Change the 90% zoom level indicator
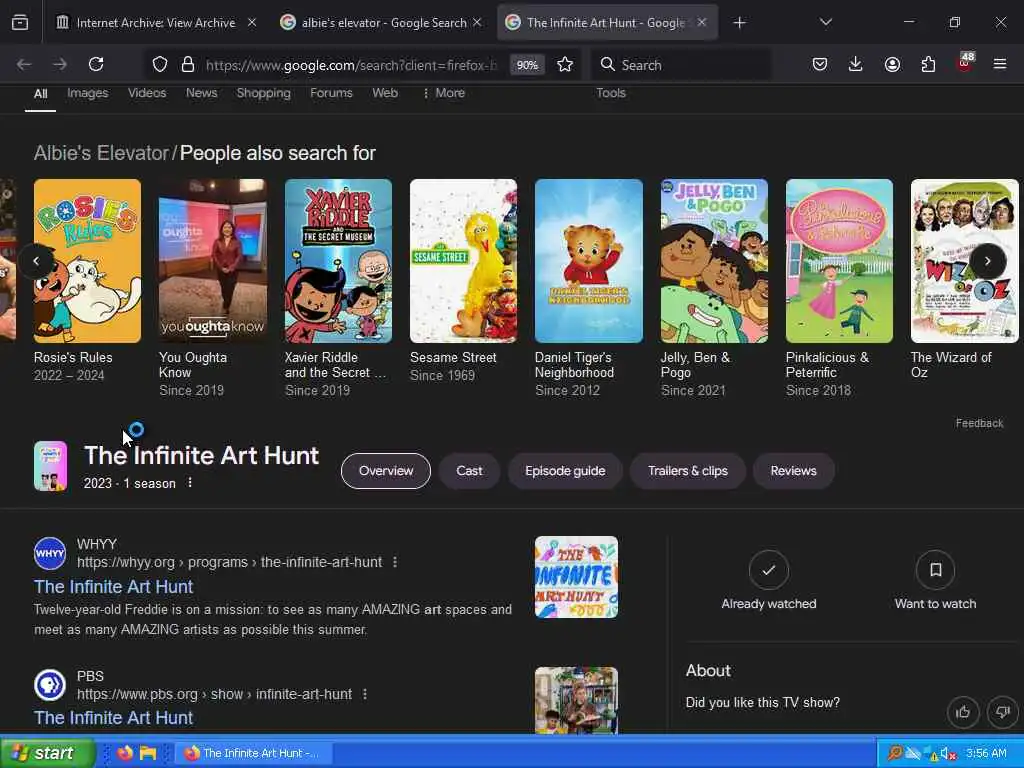 coord(527,65)
